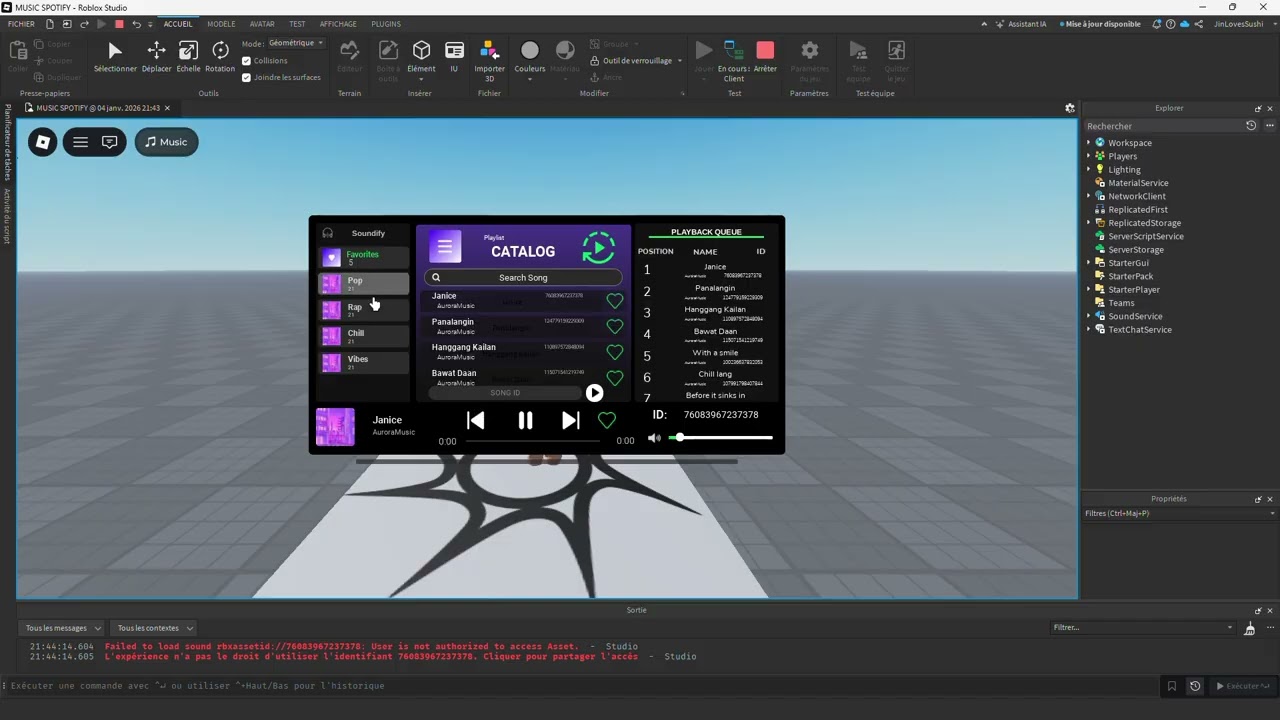Viewport: 1280px width, 720px height.
Task: Open Importer 3D
Action: point(489,61)
